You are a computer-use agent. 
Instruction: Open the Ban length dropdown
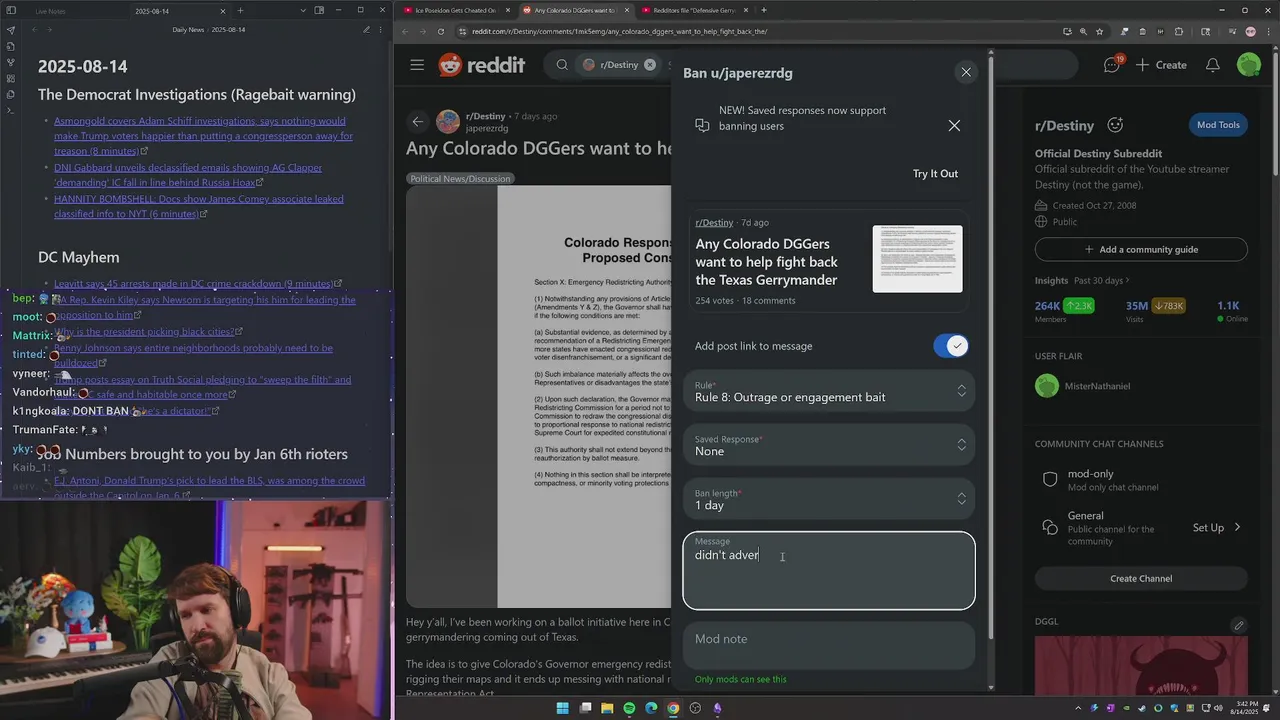(829, 499)
